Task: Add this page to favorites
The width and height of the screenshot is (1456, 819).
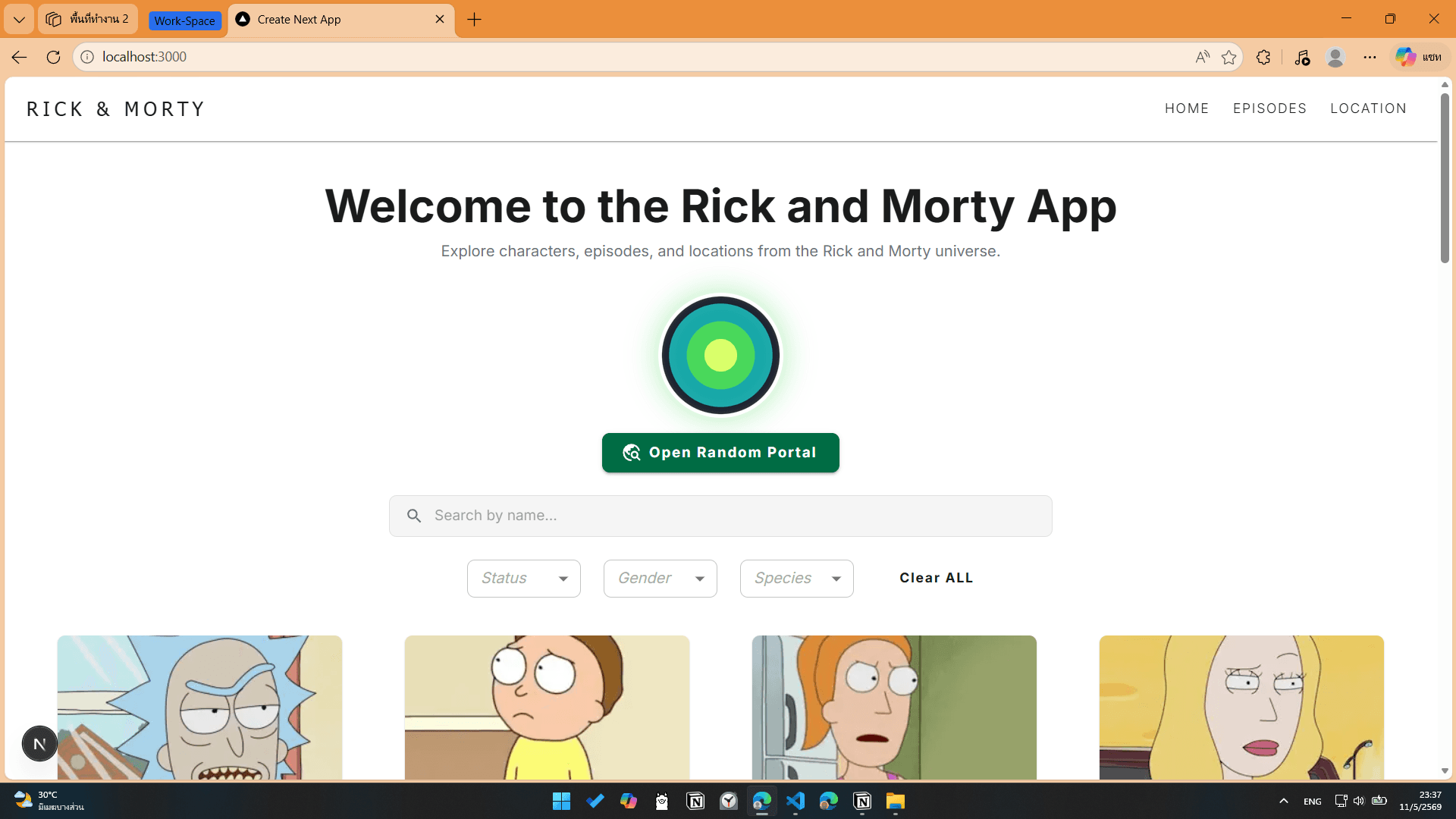Action: 1229,57
